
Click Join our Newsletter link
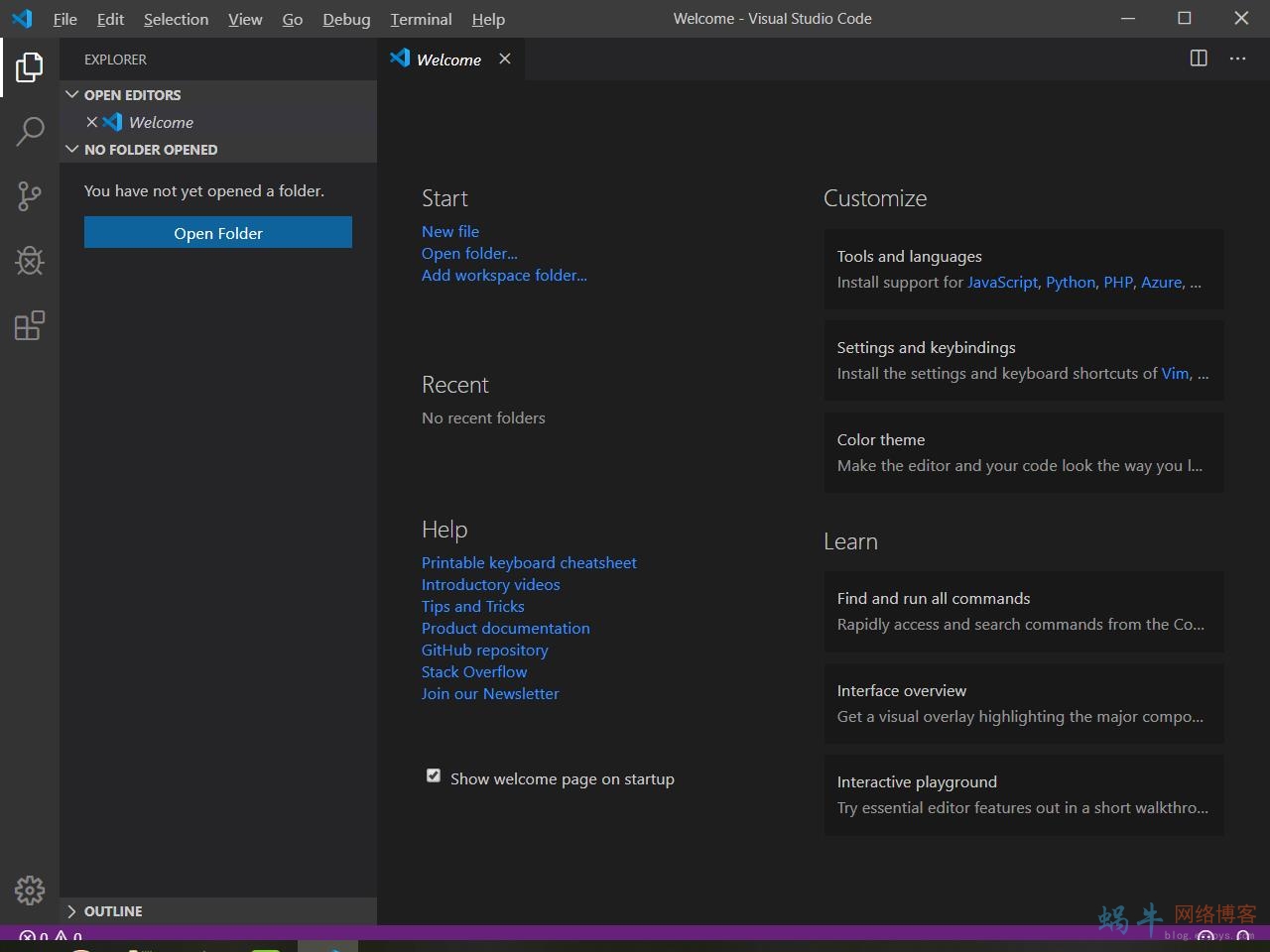[x=490, y=693]
